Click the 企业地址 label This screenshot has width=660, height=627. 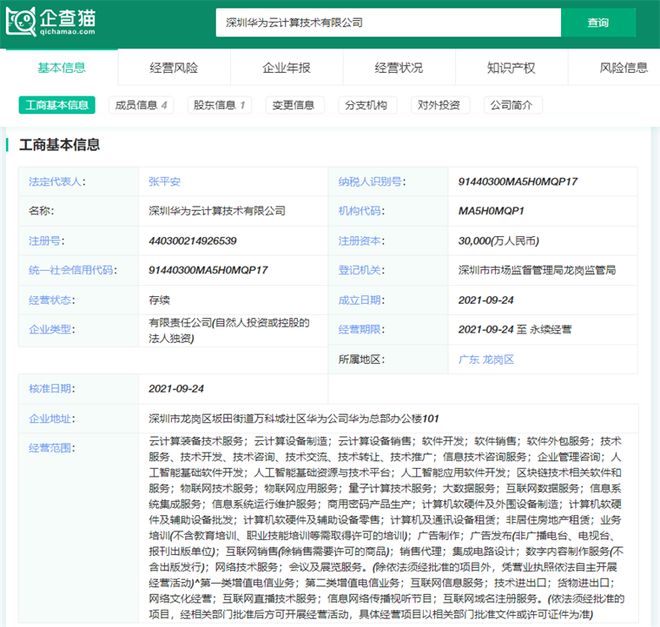[51, 419]
